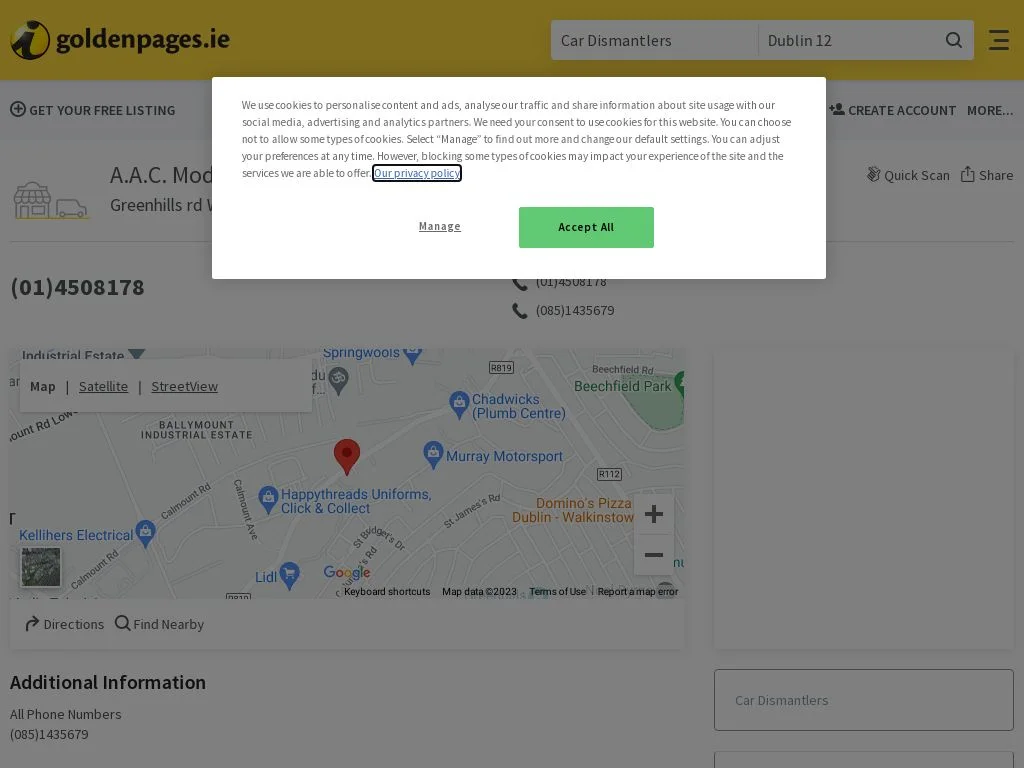The width and height of the screenshot is (1024, 768).
Task: Click Get Your Free Listing
Action: click(93, 110)
